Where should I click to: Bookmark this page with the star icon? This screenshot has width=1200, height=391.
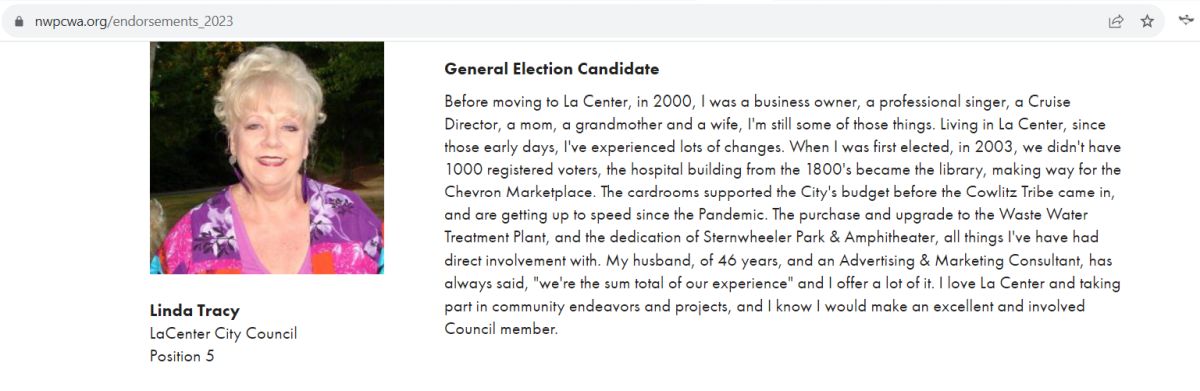1147,21
